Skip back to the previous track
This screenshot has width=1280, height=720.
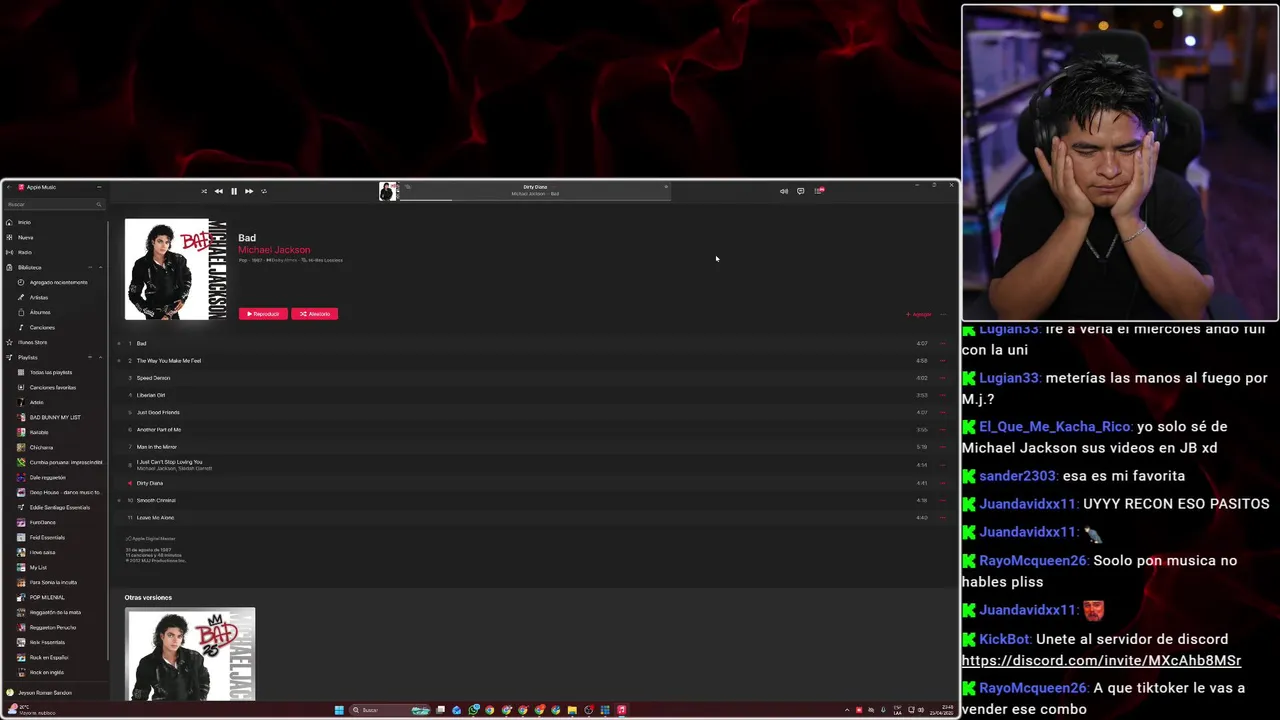(x=218, y=191)
